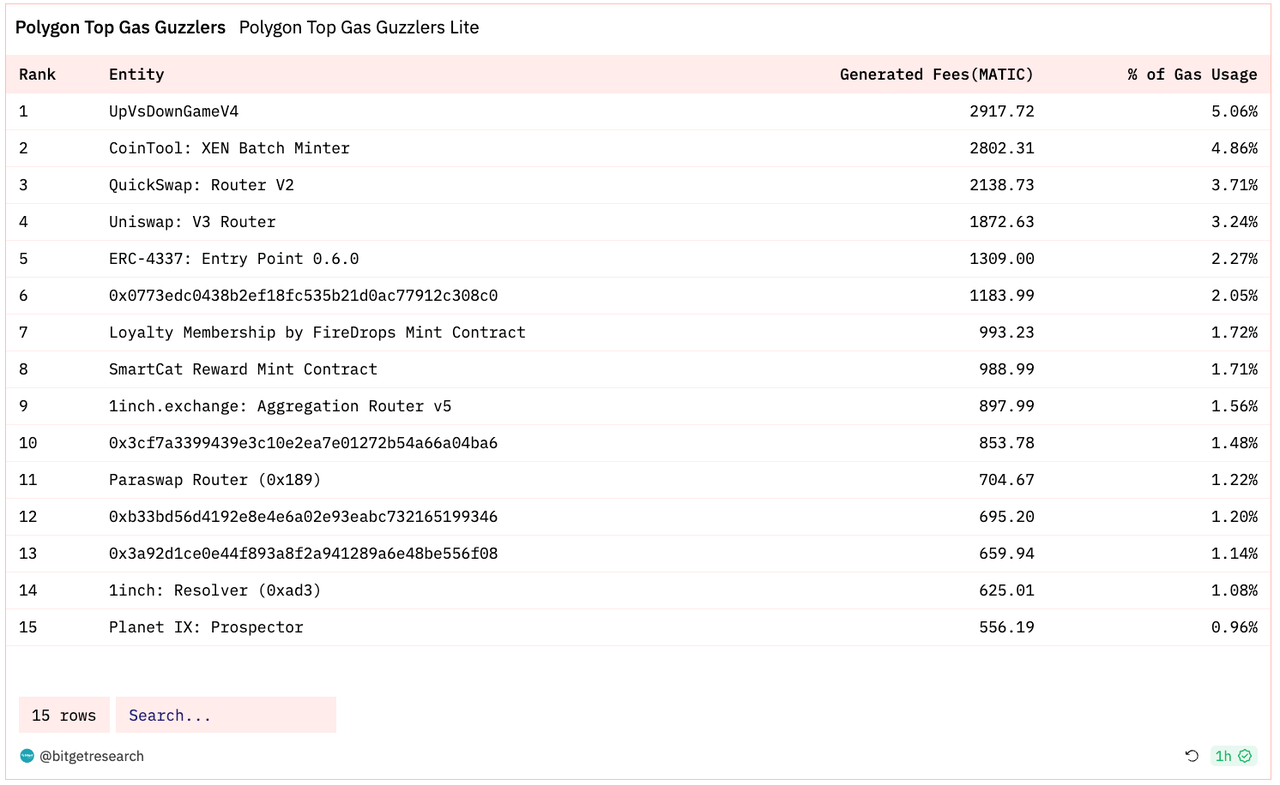
Task: Click the 556.19 generated fees value
Action: click(x=1007, y=628)
